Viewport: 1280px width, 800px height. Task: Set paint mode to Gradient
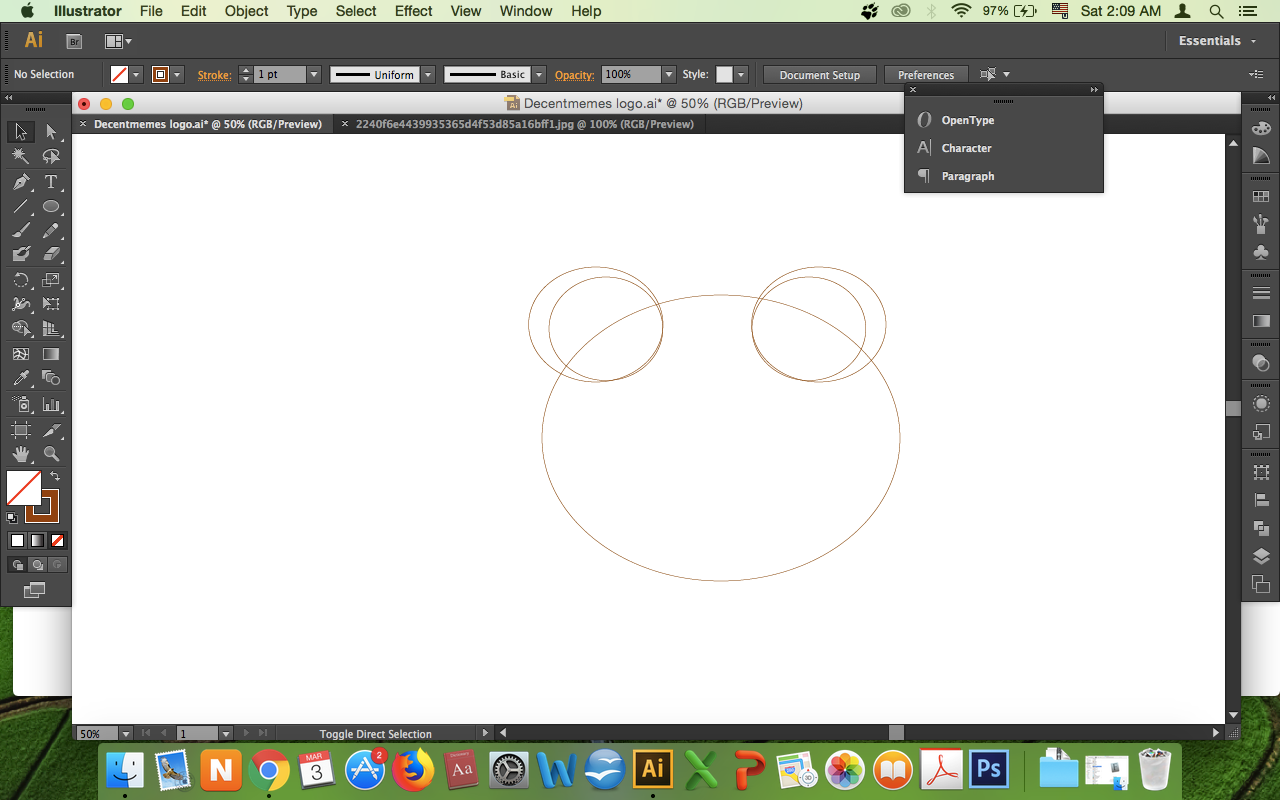pos(37,540)
